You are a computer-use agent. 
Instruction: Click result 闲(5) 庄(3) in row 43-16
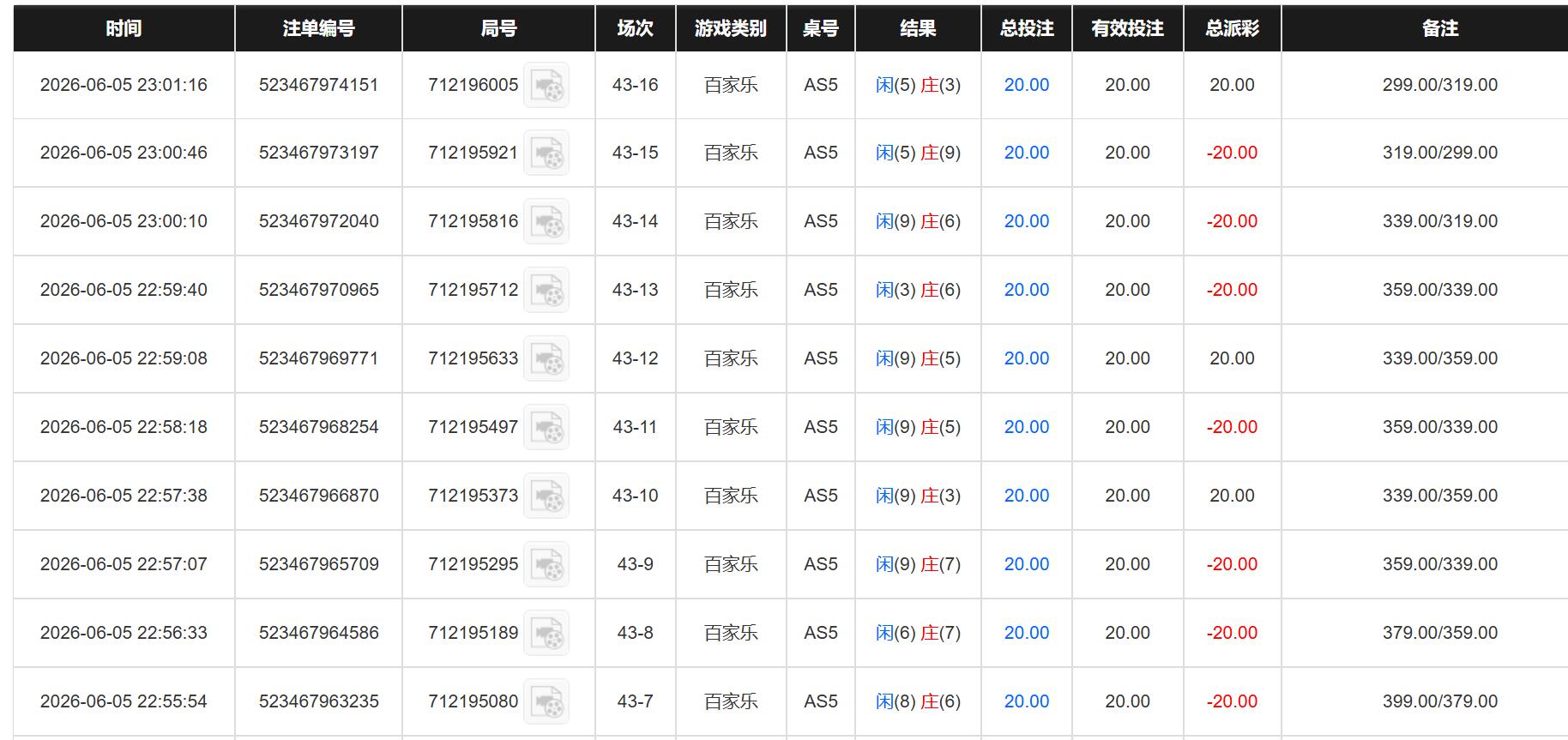point(918,85)
